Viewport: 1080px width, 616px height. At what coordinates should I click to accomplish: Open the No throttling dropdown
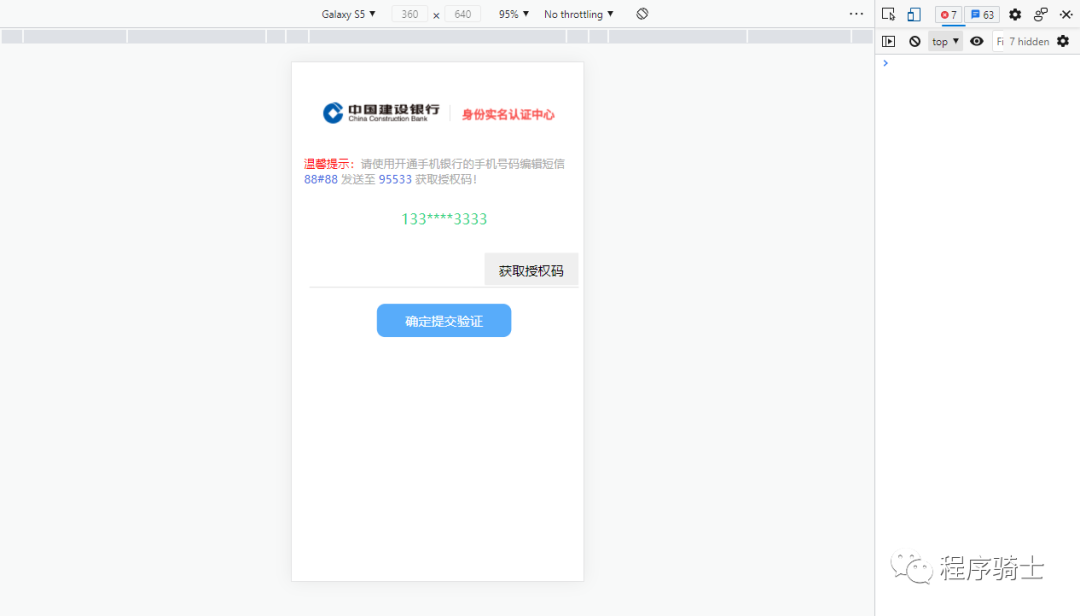pyautogui.click(x=578, y=14)
